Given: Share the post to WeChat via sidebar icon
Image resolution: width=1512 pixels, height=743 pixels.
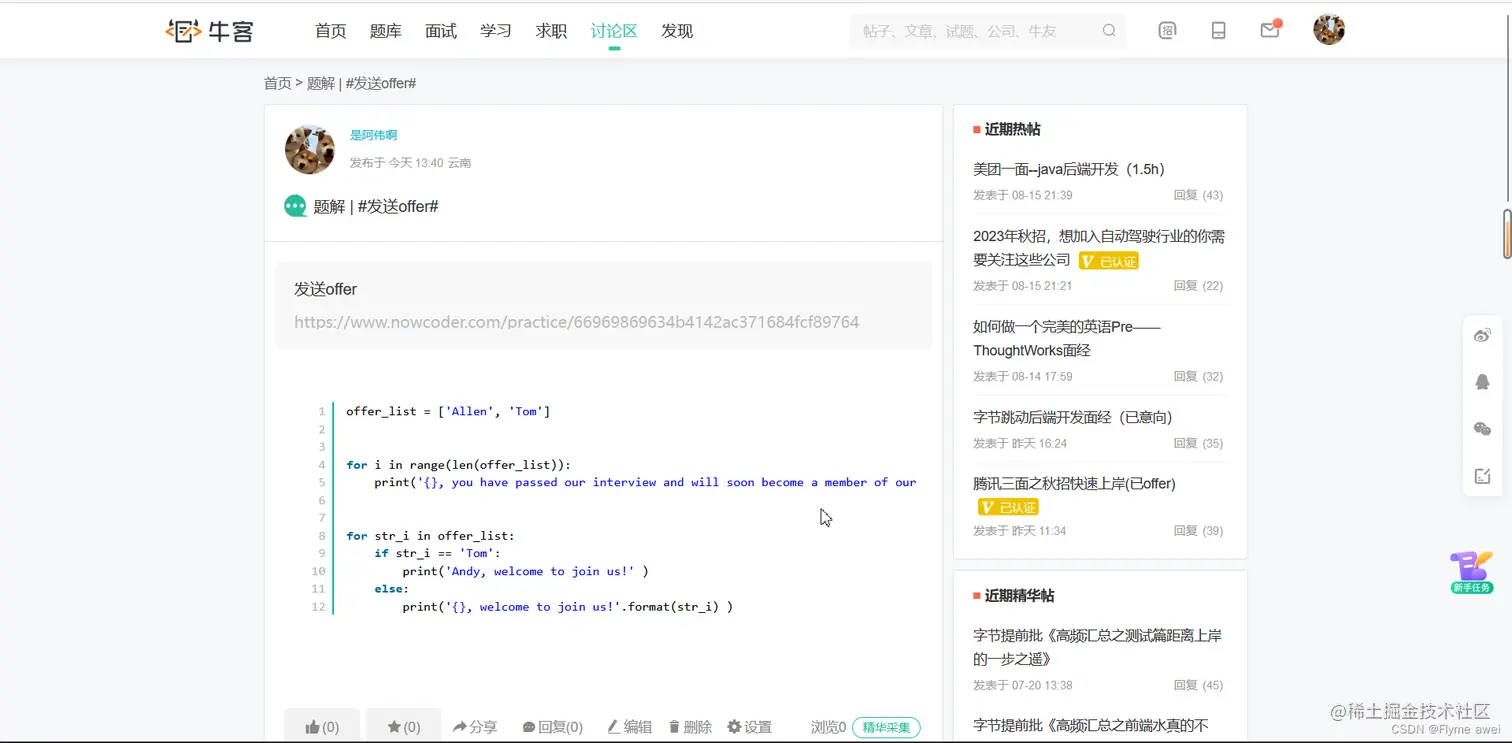Looking at the screenshot, I should point(1482,428).
